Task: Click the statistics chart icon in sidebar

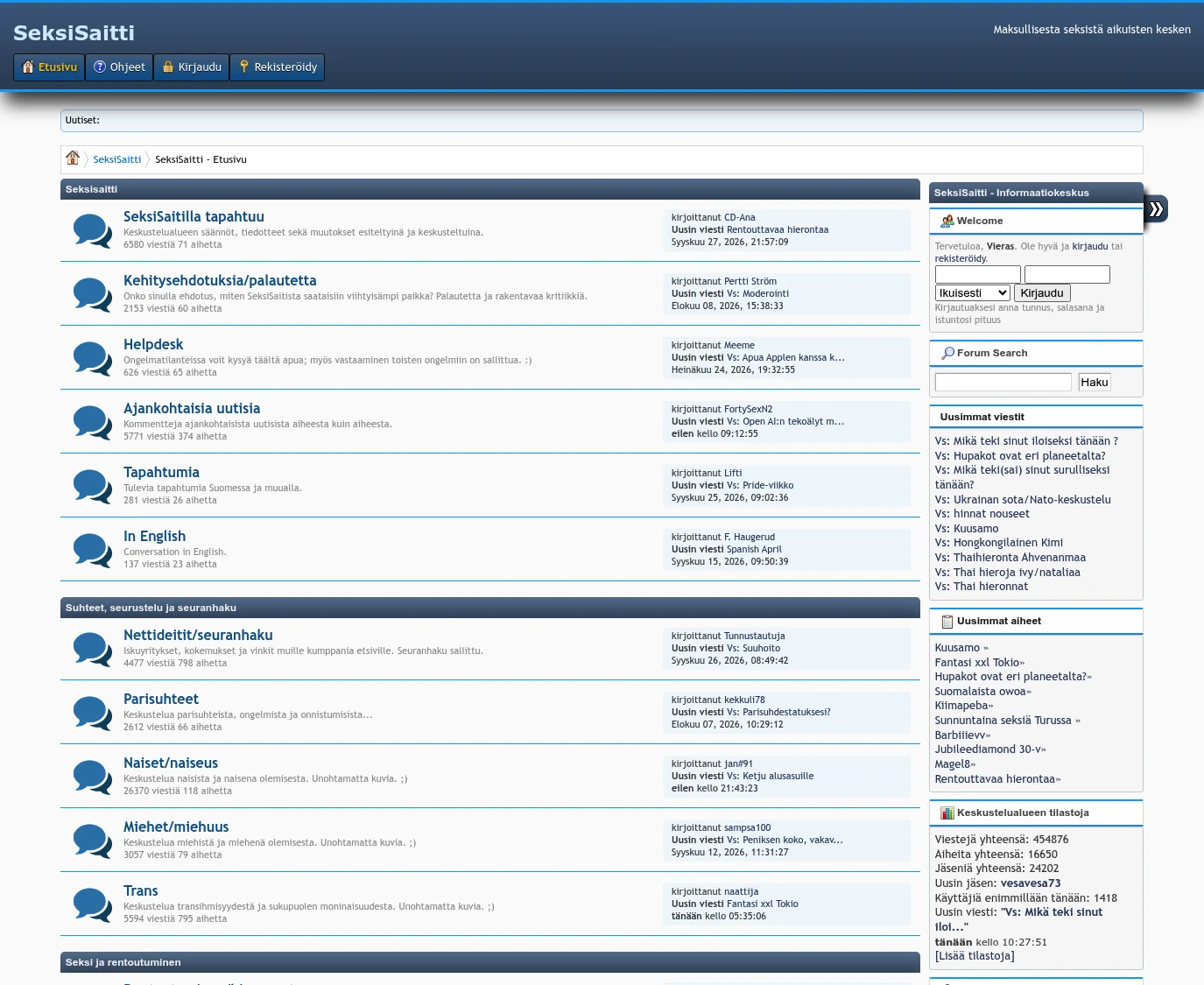Action: pos(947,813)
